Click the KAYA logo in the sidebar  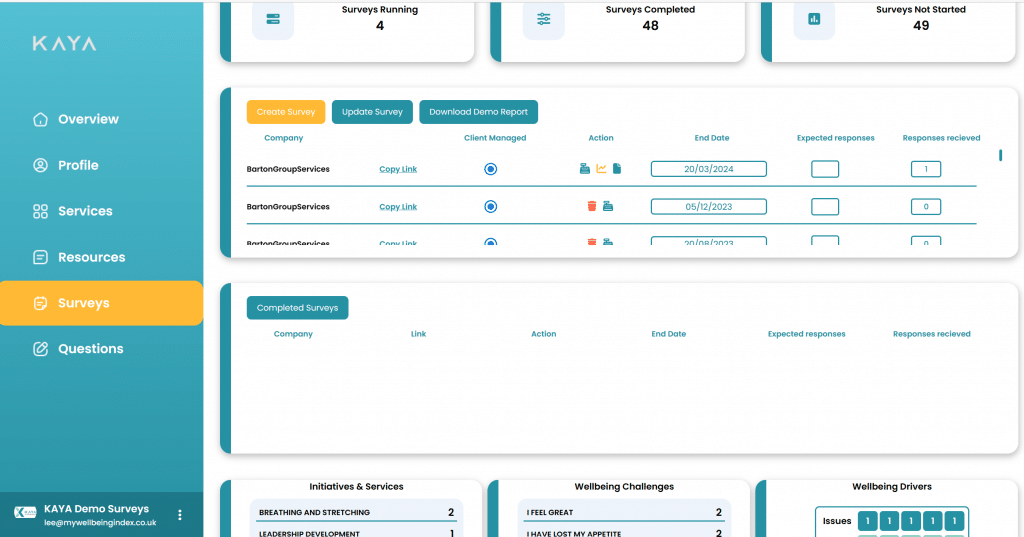pos(65,44)
